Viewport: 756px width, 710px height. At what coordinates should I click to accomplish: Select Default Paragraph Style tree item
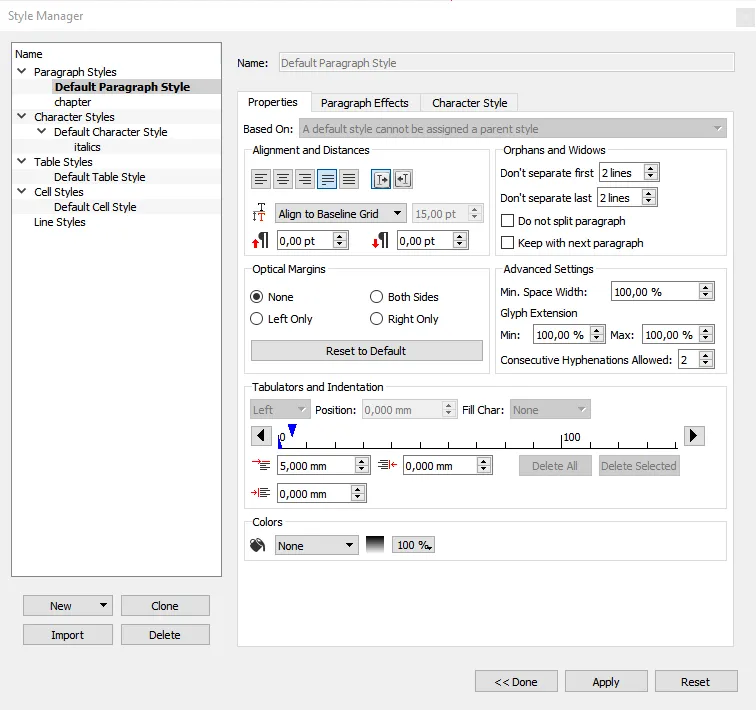122,87
